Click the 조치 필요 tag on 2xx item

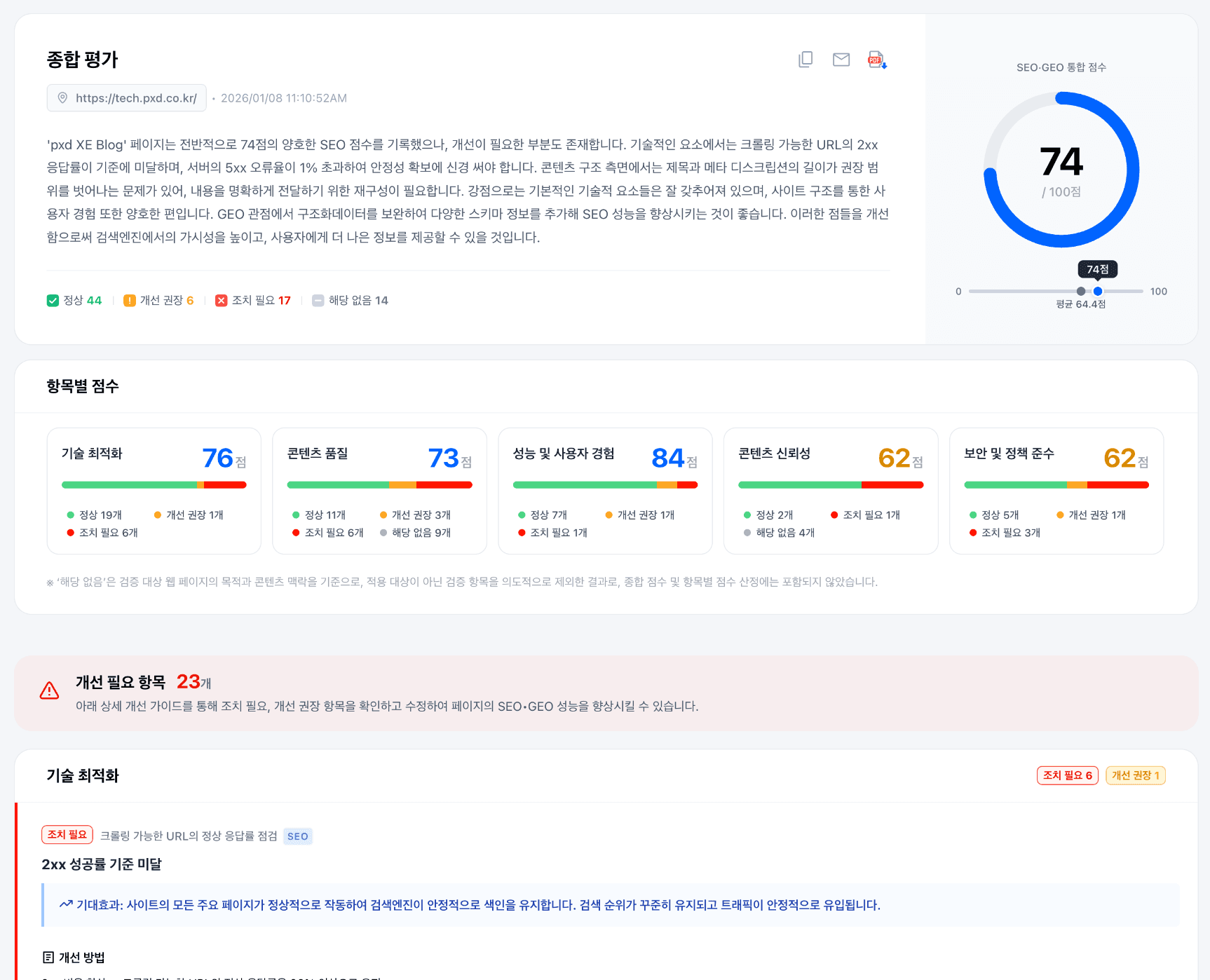click(x=67, y=835)
